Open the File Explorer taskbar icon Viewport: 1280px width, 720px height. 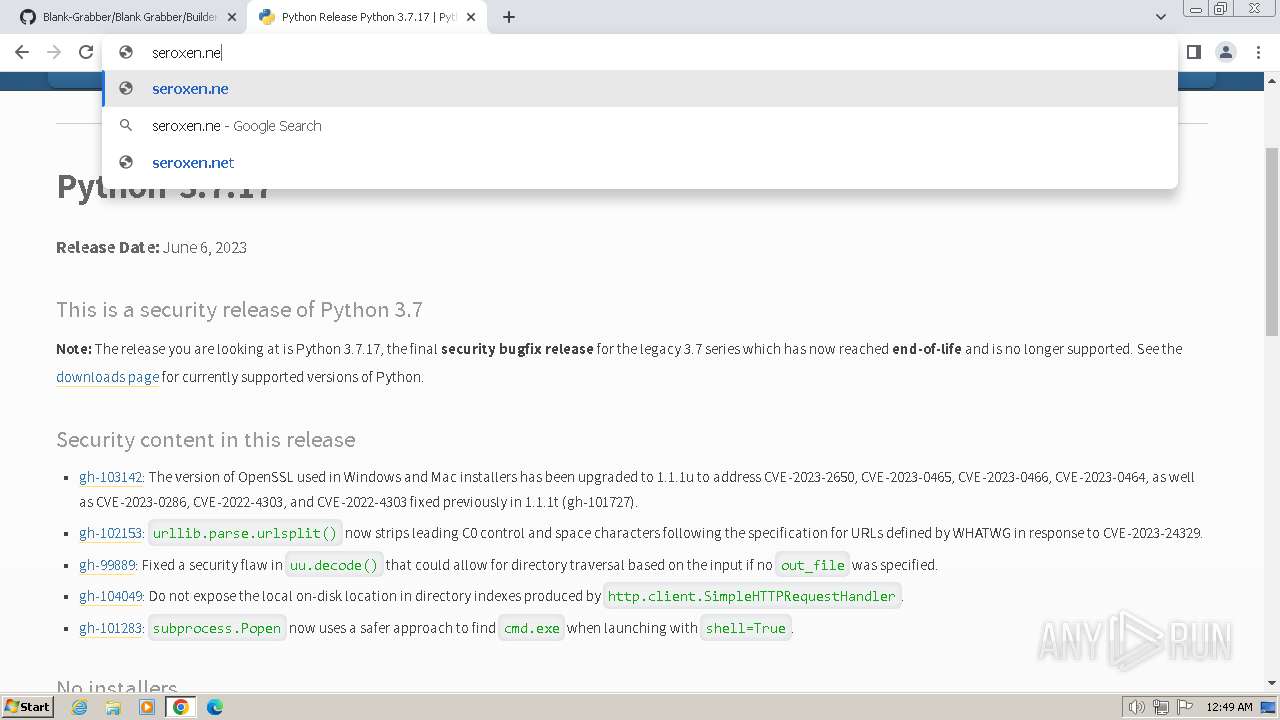(113, 707)
